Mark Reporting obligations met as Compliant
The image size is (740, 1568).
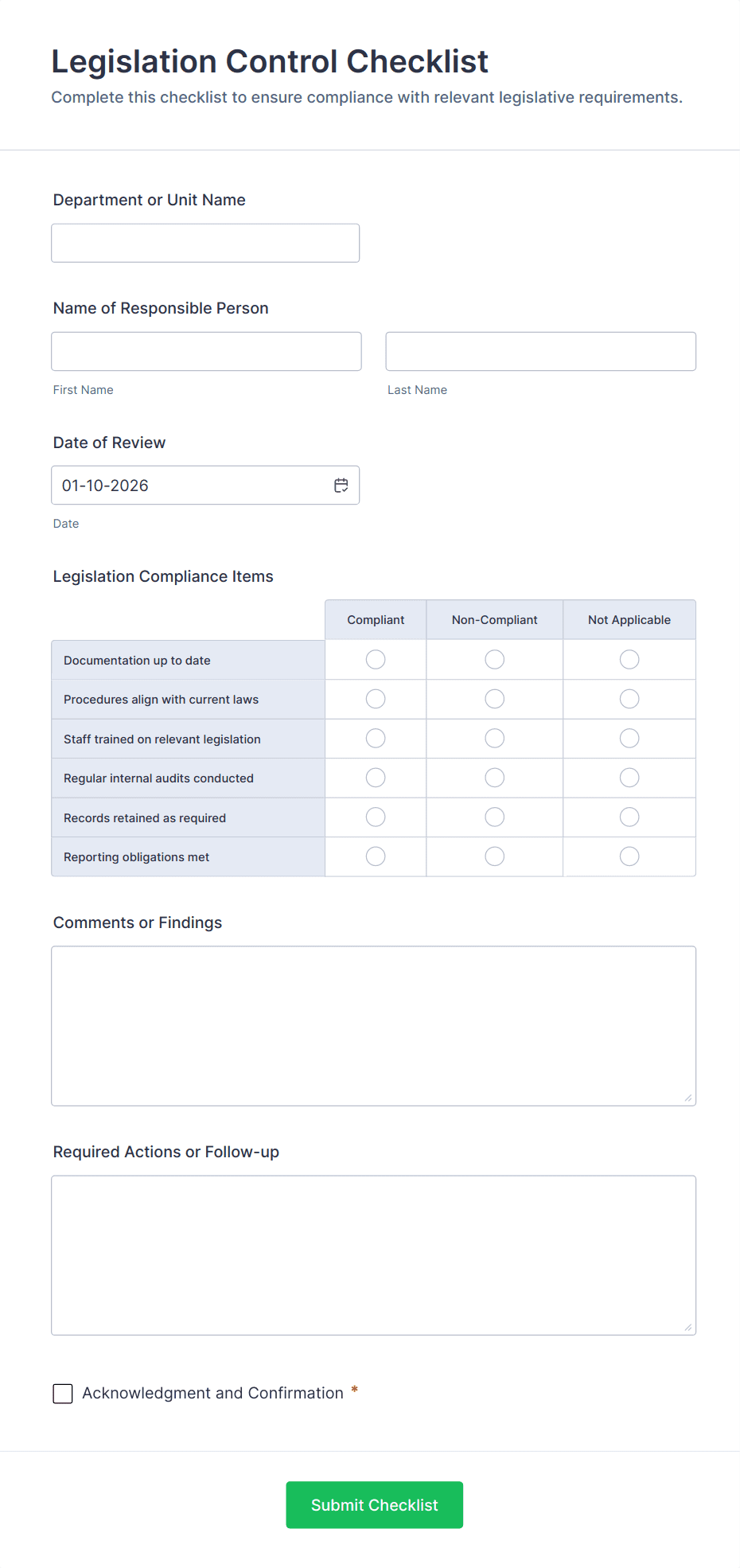[x=376, y=856]
